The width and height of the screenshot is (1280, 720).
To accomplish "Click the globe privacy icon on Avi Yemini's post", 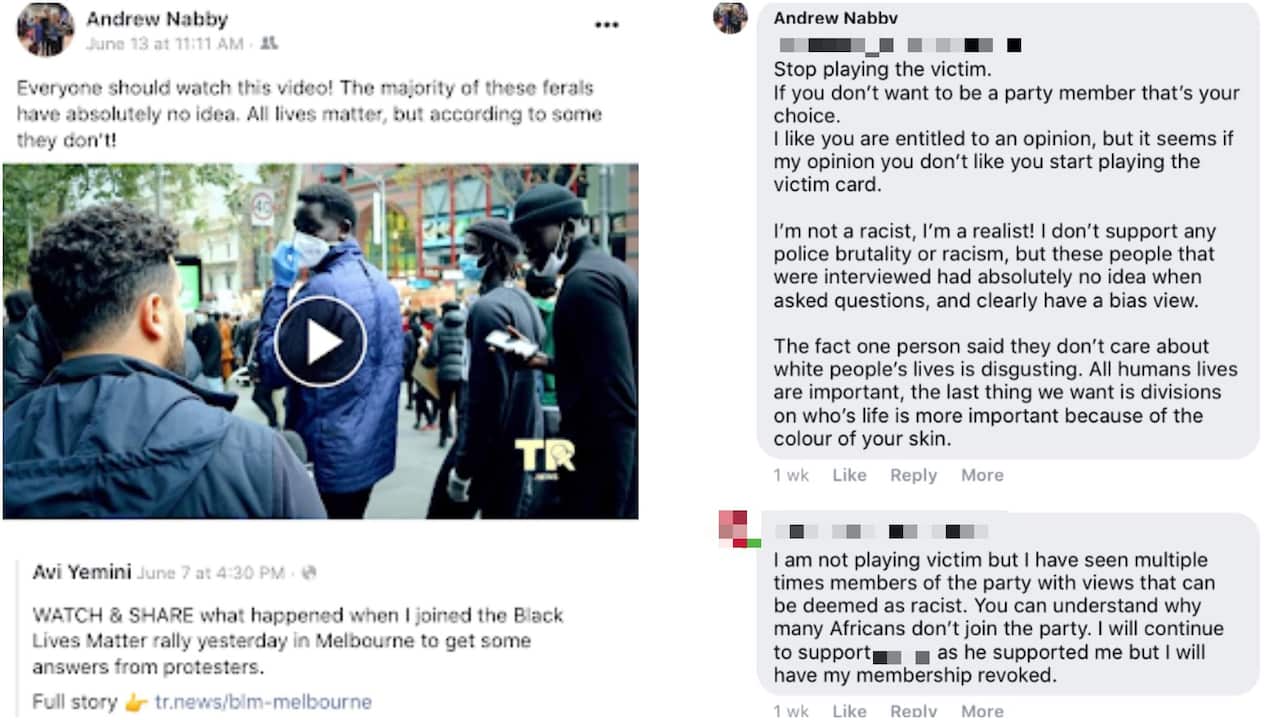I will click(309, 573).
